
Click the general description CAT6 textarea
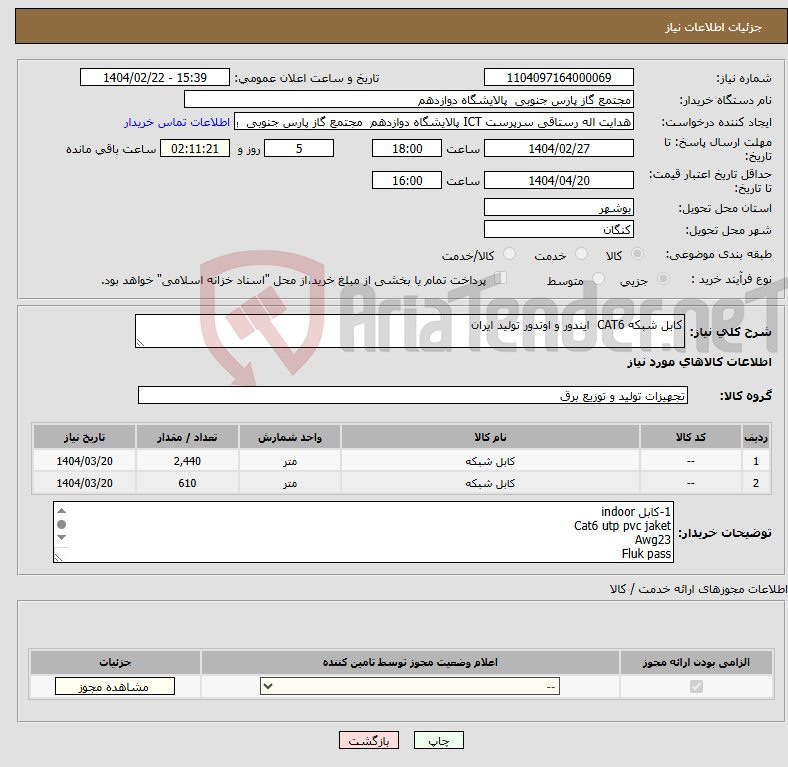pos(410,331)
